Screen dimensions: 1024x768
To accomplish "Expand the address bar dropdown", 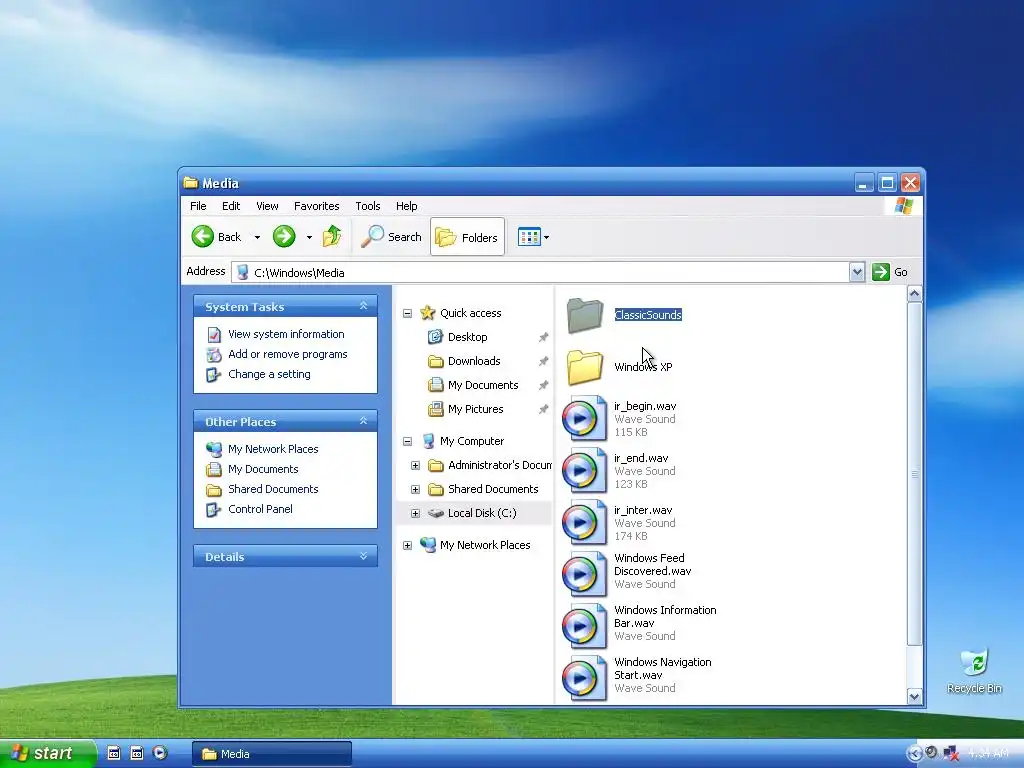I will 857,272.
